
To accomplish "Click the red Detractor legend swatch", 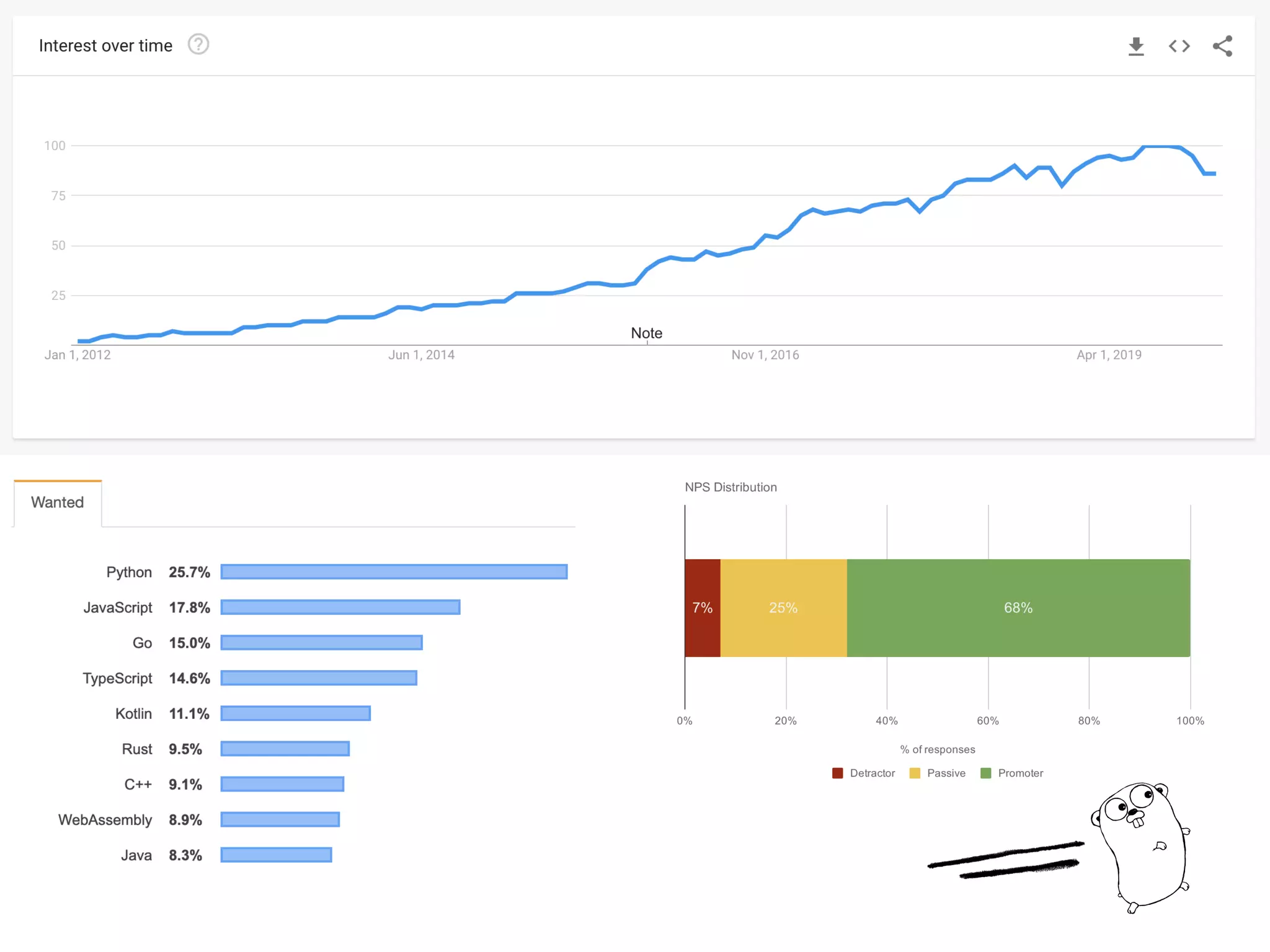I will [837, 773].
